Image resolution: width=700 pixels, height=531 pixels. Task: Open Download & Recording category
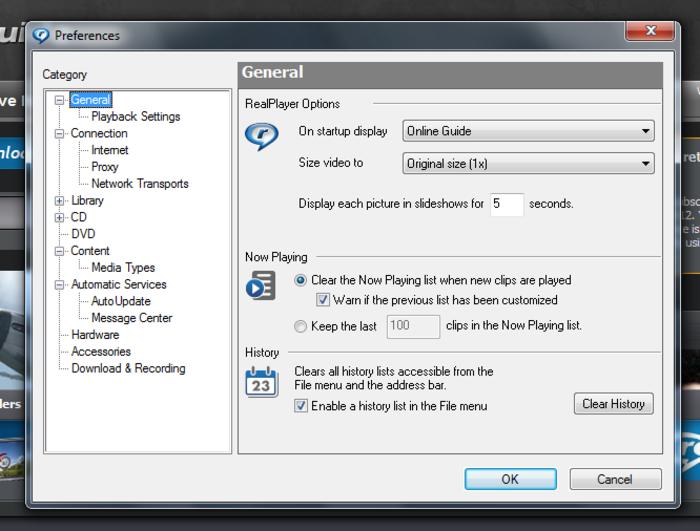coord(128,368)
